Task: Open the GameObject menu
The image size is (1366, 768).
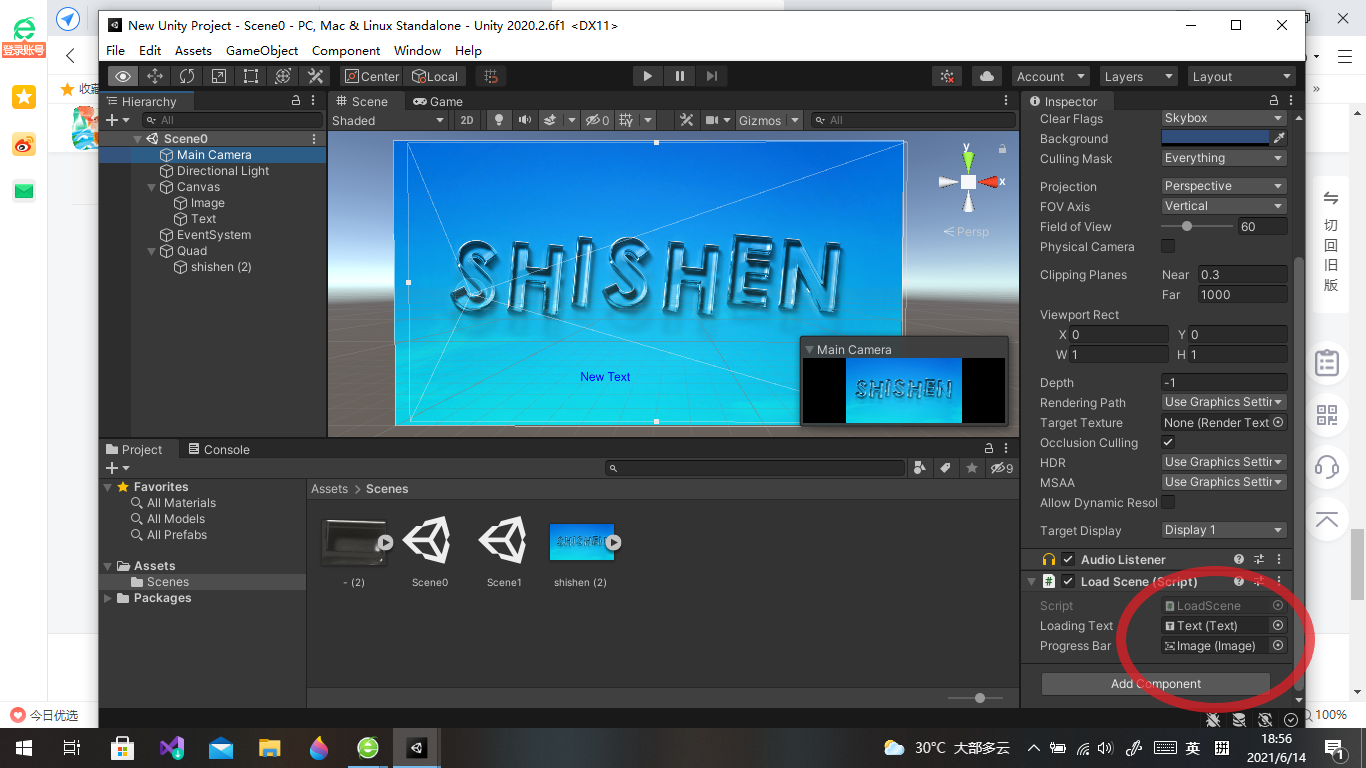Action: coord(262,50)
